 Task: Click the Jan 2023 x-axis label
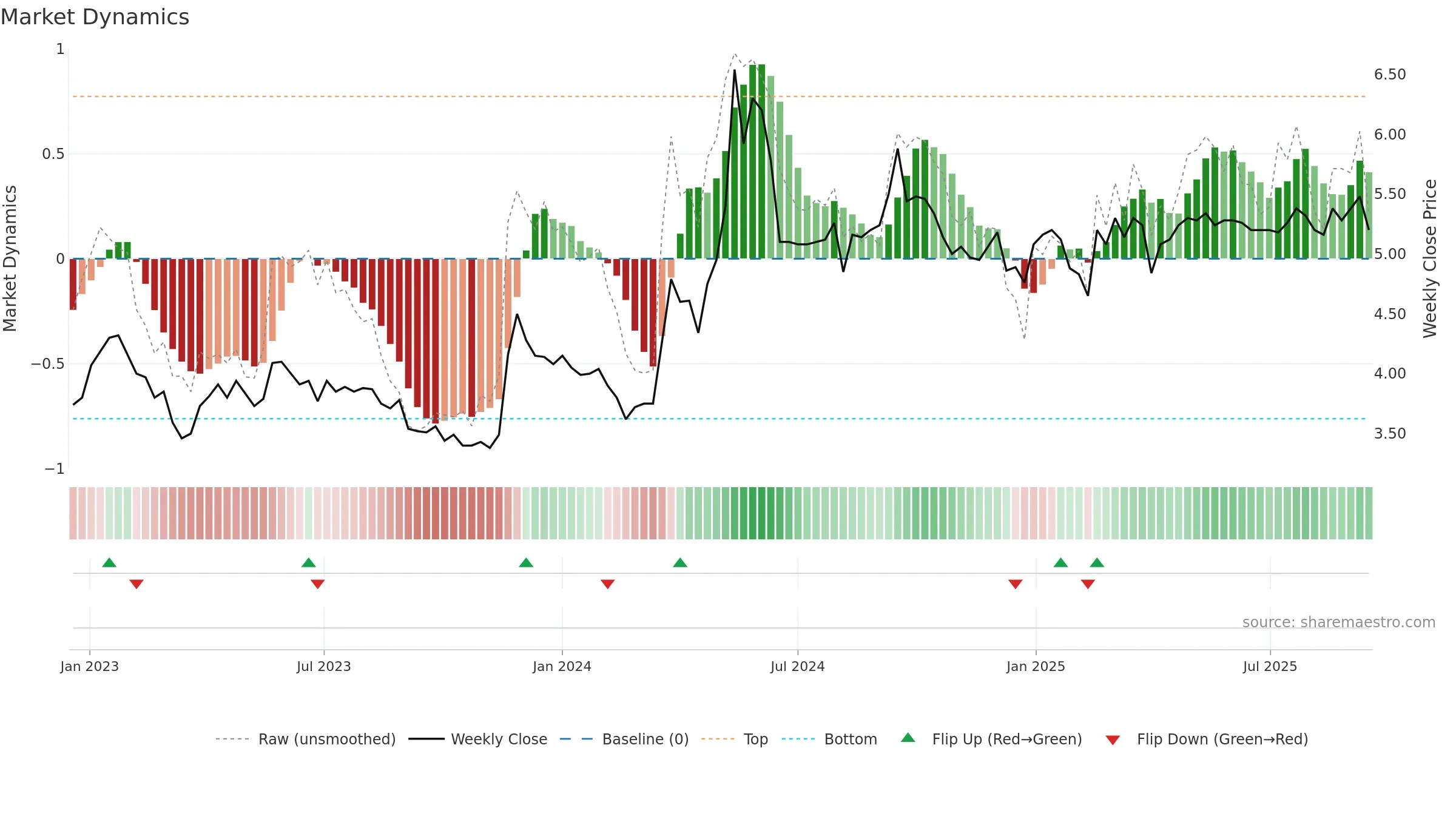(x=90, y=666)
